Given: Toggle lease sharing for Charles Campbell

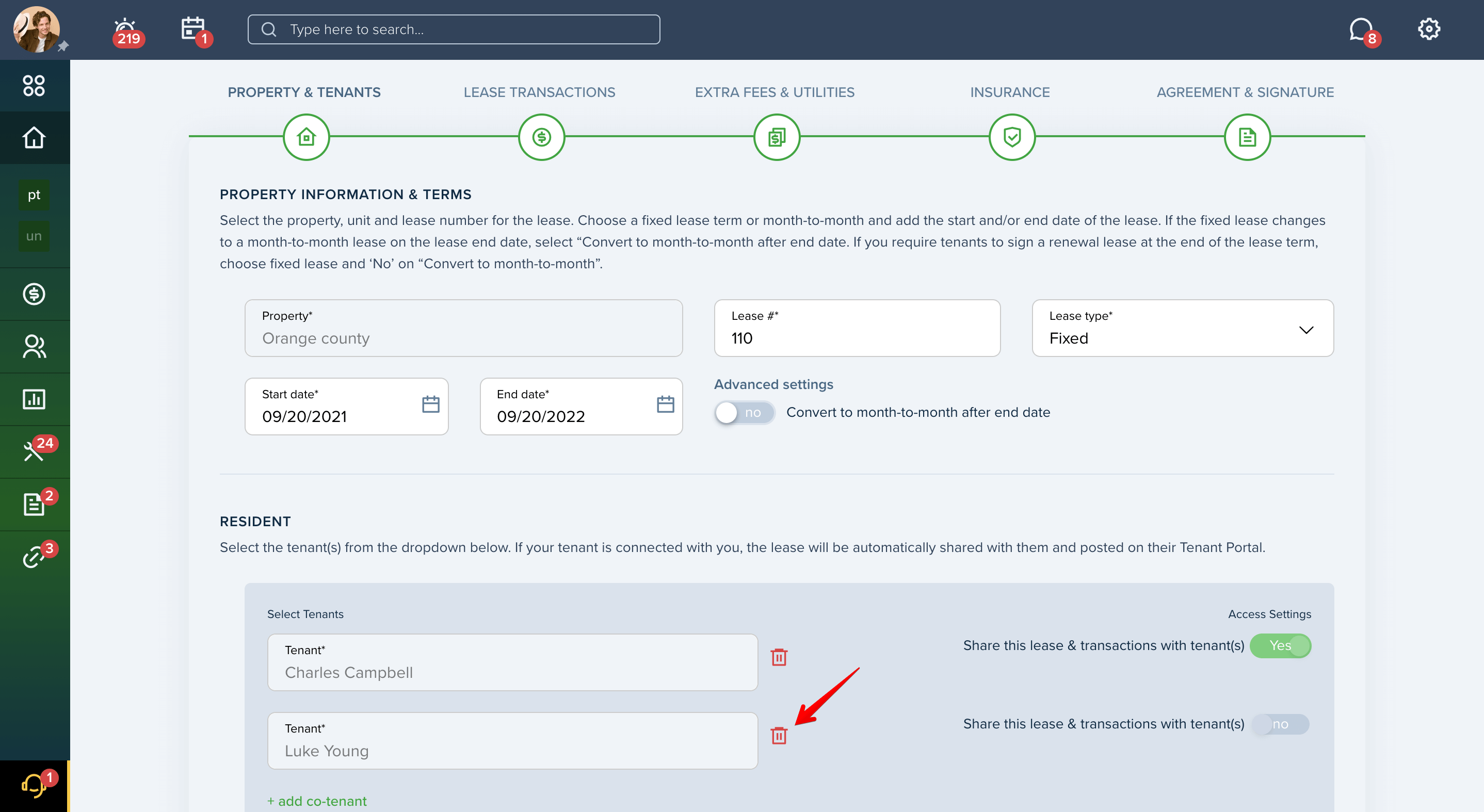Looking at the screenshot, I should [x=1280, y=645].
